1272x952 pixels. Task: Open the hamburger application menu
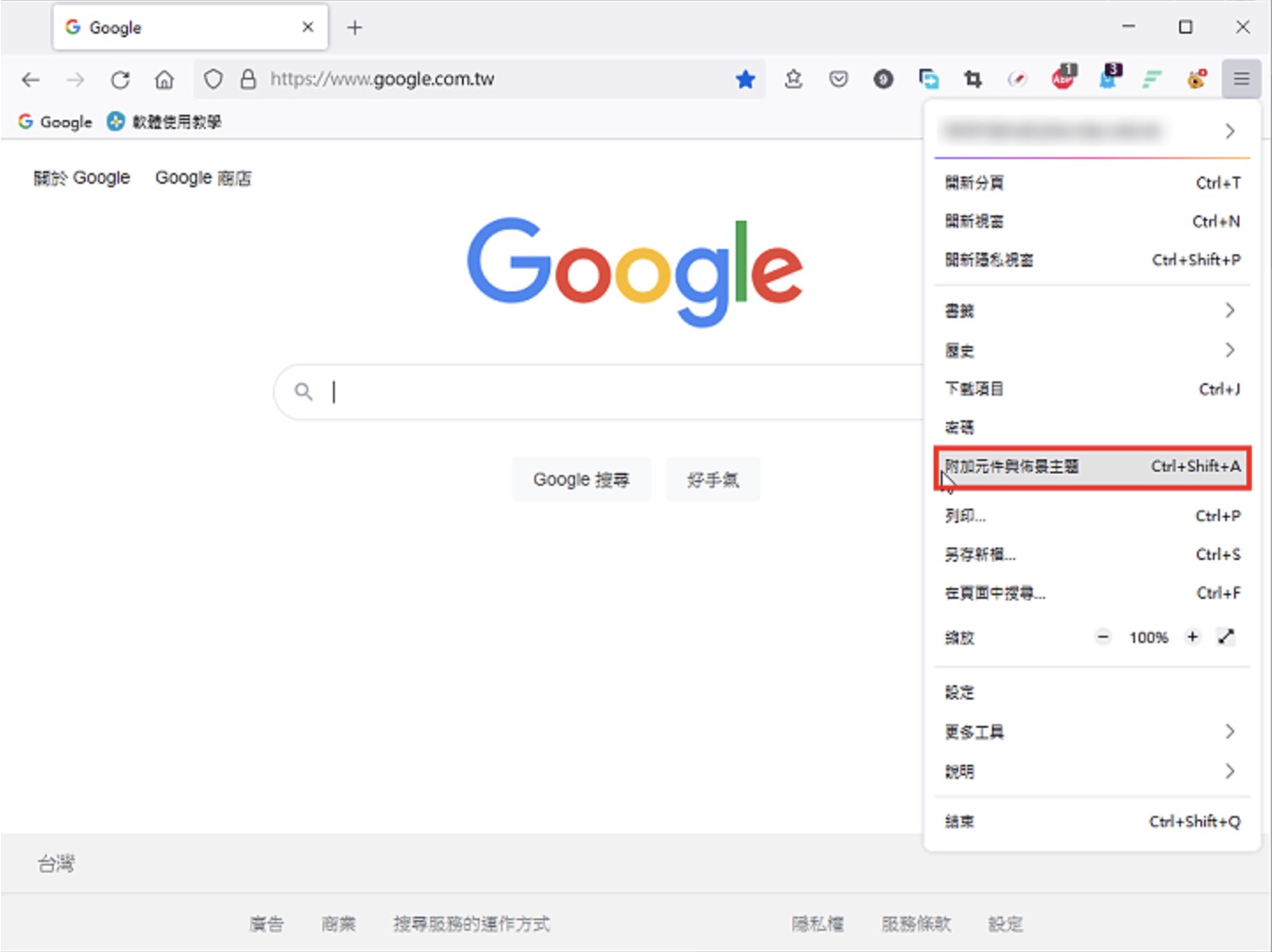[1241, 79]
